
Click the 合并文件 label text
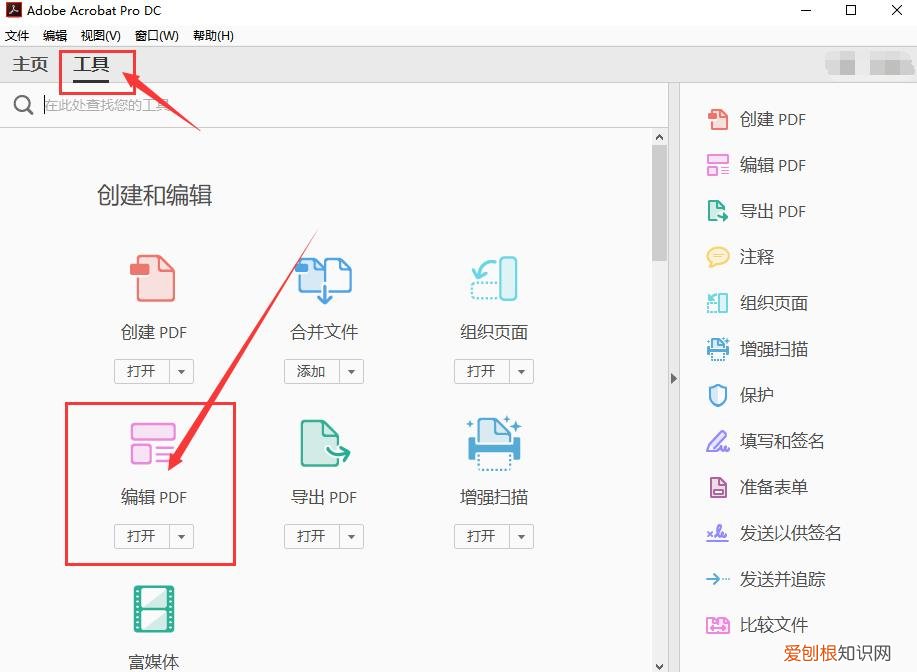pyautogui.click(x=324, y=332)
